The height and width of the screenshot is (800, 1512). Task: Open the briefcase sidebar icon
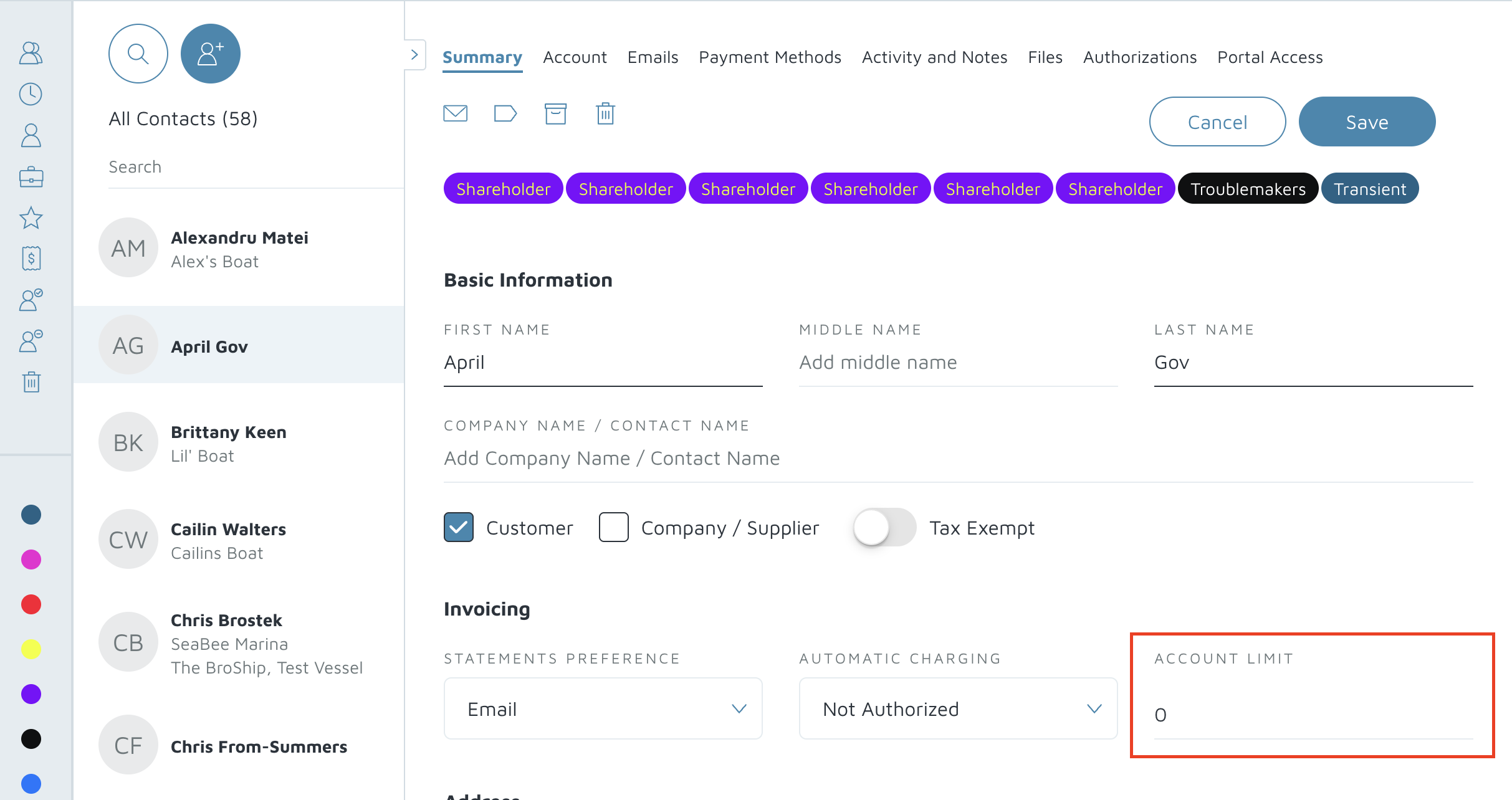tap(31, 178)
